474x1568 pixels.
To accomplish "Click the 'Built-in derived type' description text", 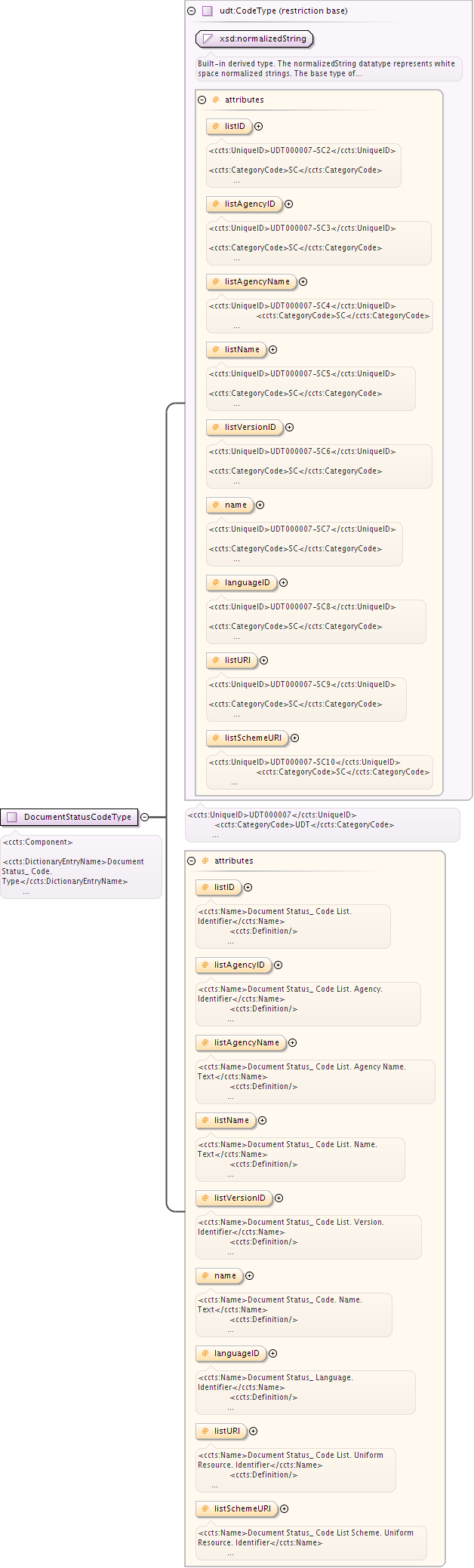I will (326, 69).
